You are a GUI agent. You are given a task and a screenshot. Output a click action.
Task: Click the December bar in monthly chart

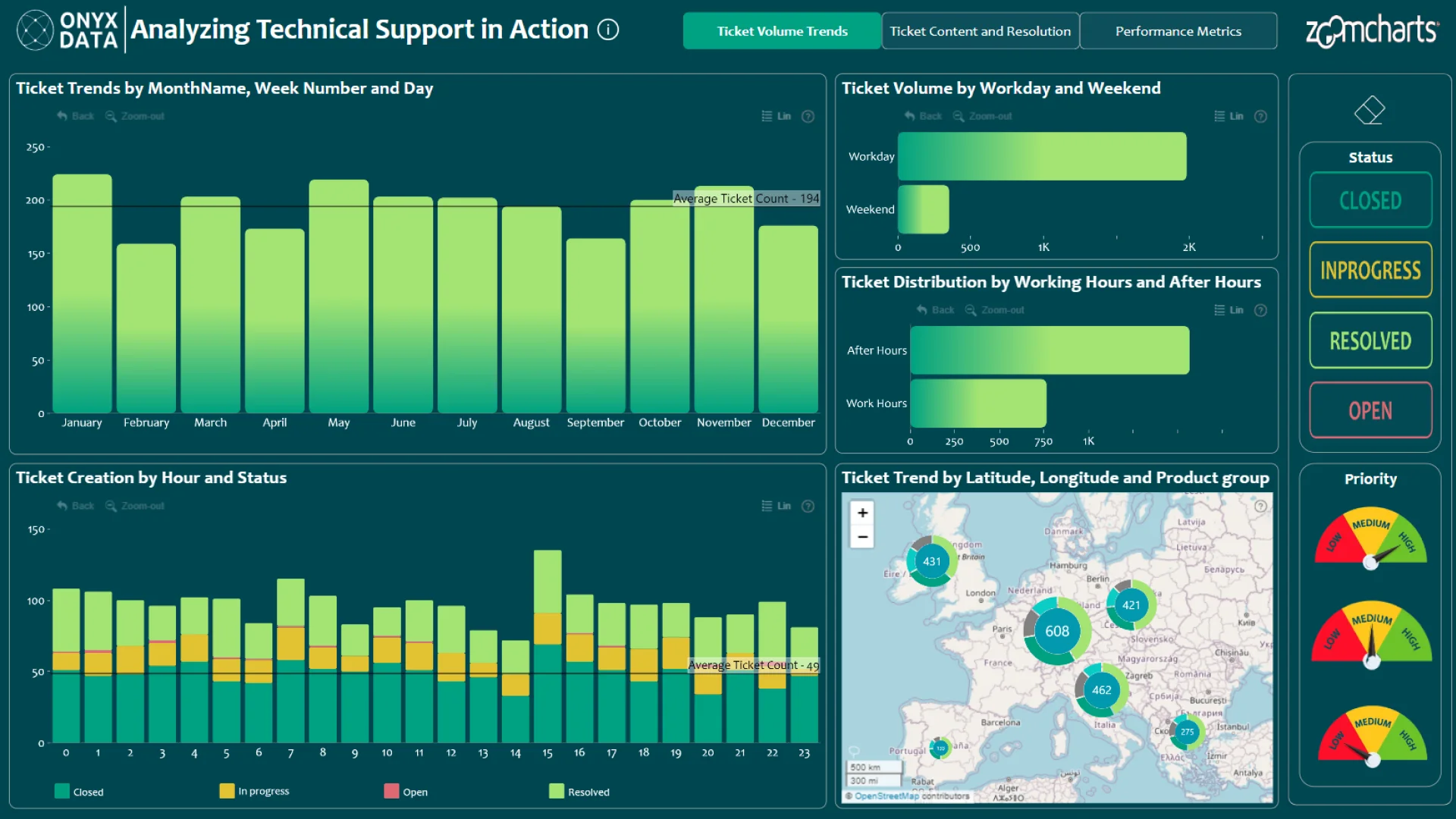[x=789, y=319]
